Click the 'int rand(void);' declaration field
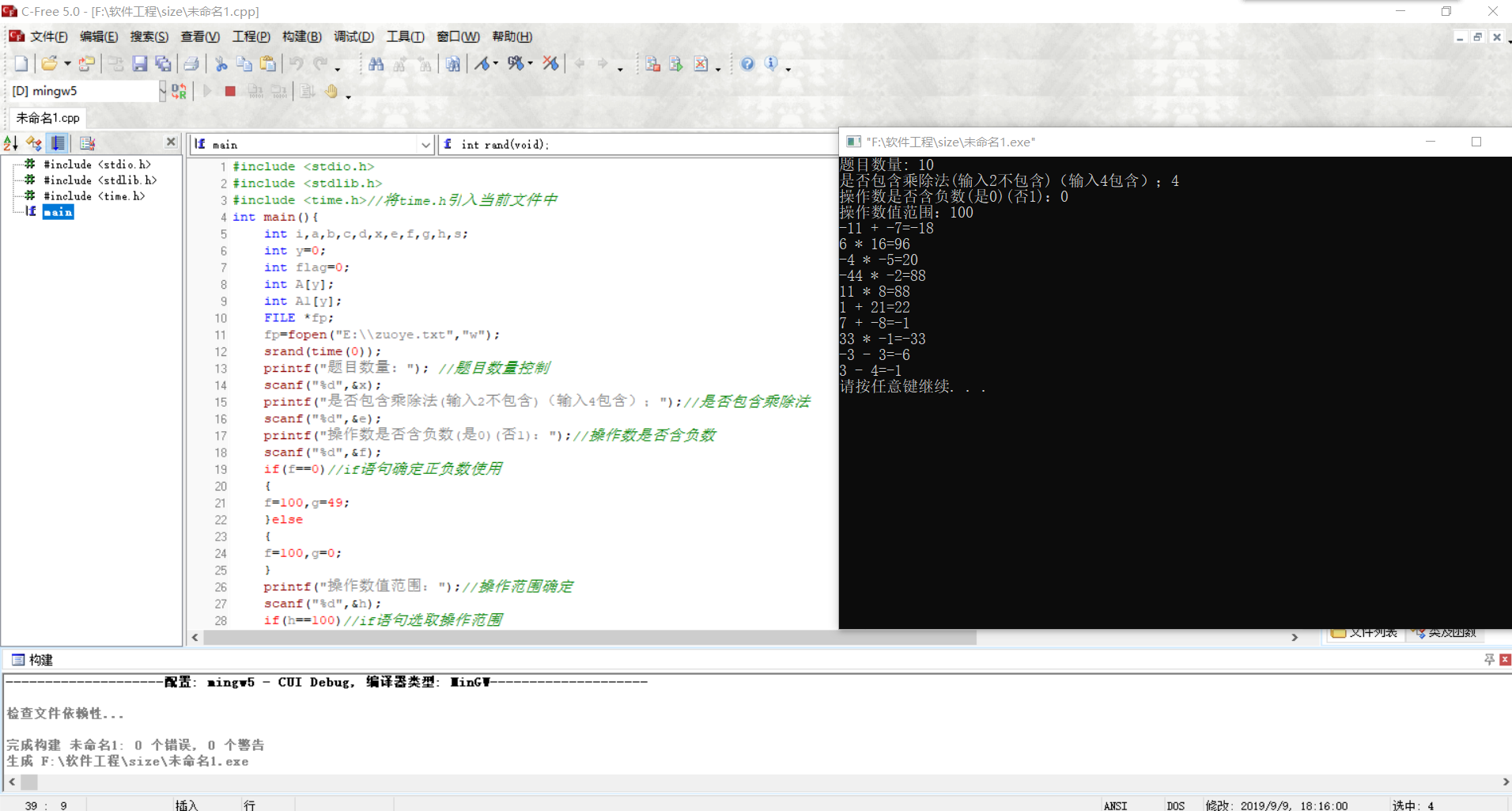The width and height of the screenshot is (1512, 811). 637,144
